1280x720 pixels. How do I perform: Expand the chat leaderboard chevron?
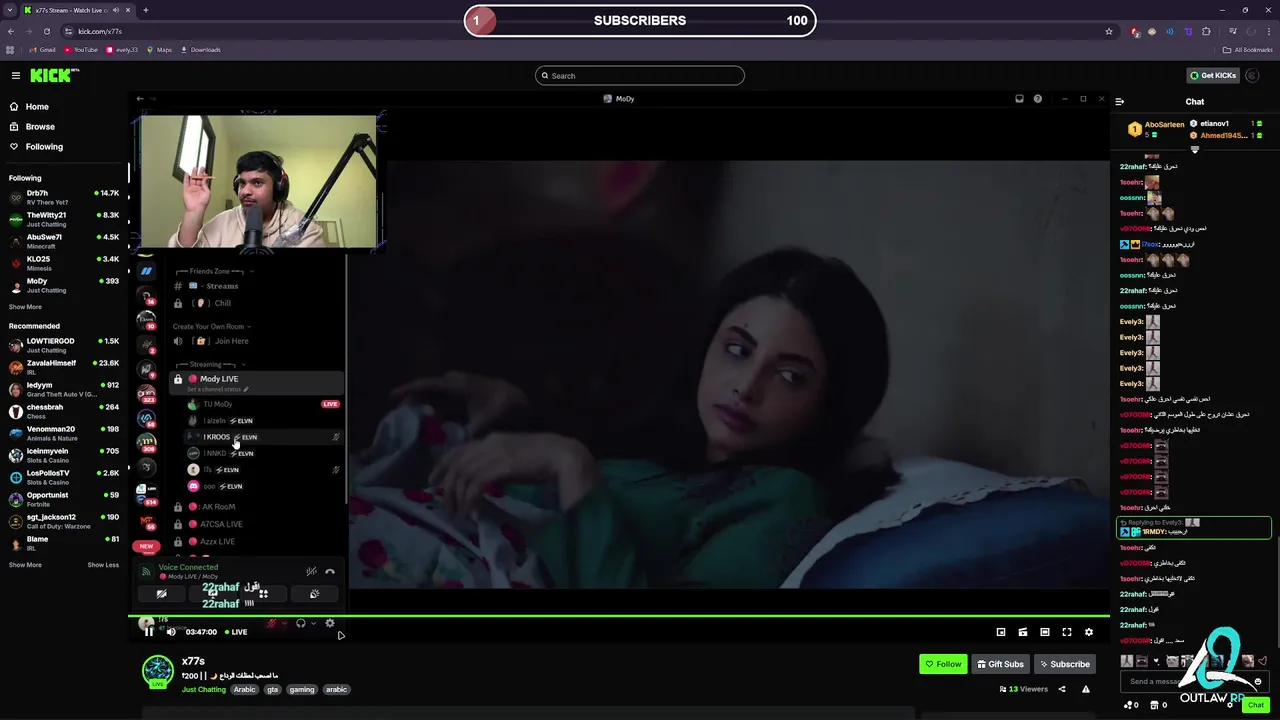1195,150
